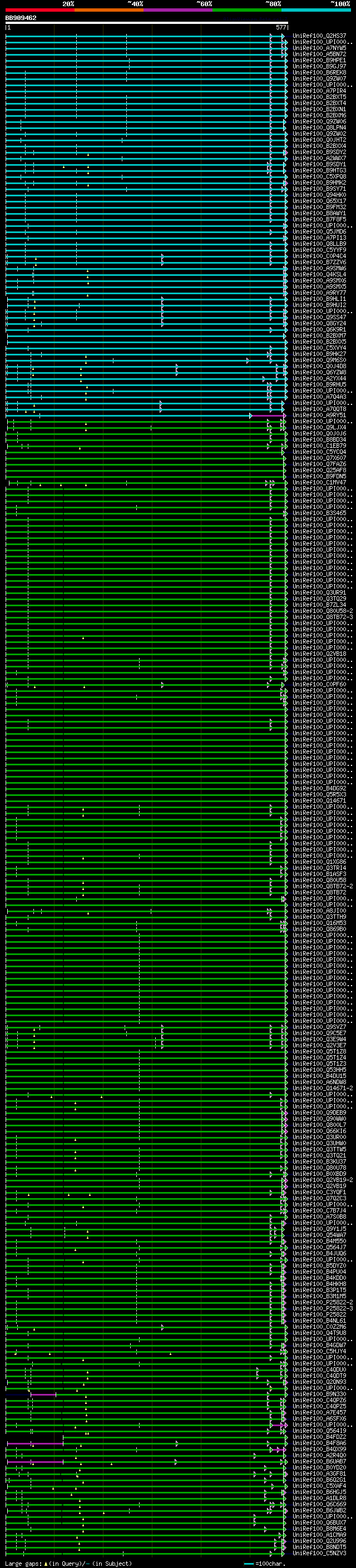Viewport: 356px width, 1568px height.
Task: Click the cyan ~100% identity legend segment
Action: point(316,10)
